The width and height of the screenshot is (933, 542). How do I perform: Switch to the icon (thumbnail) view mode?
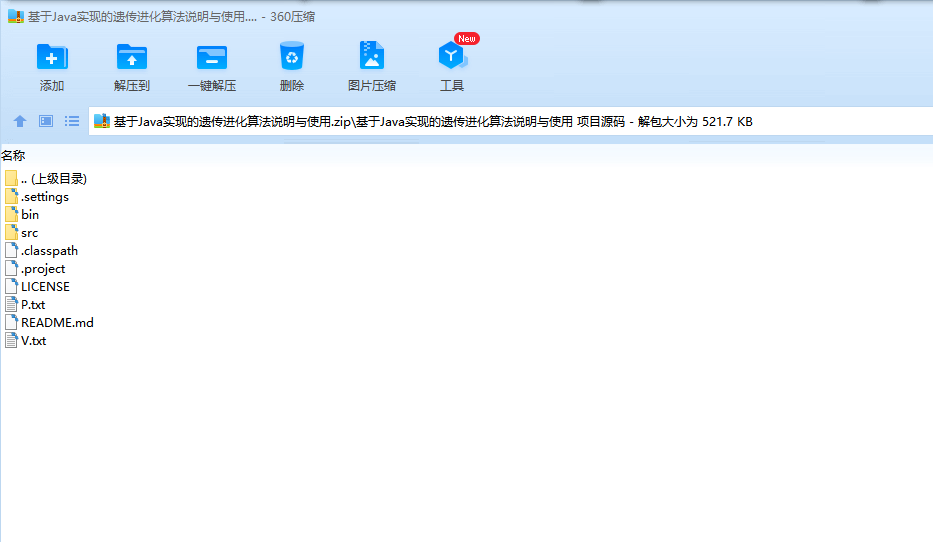point(46,121)
